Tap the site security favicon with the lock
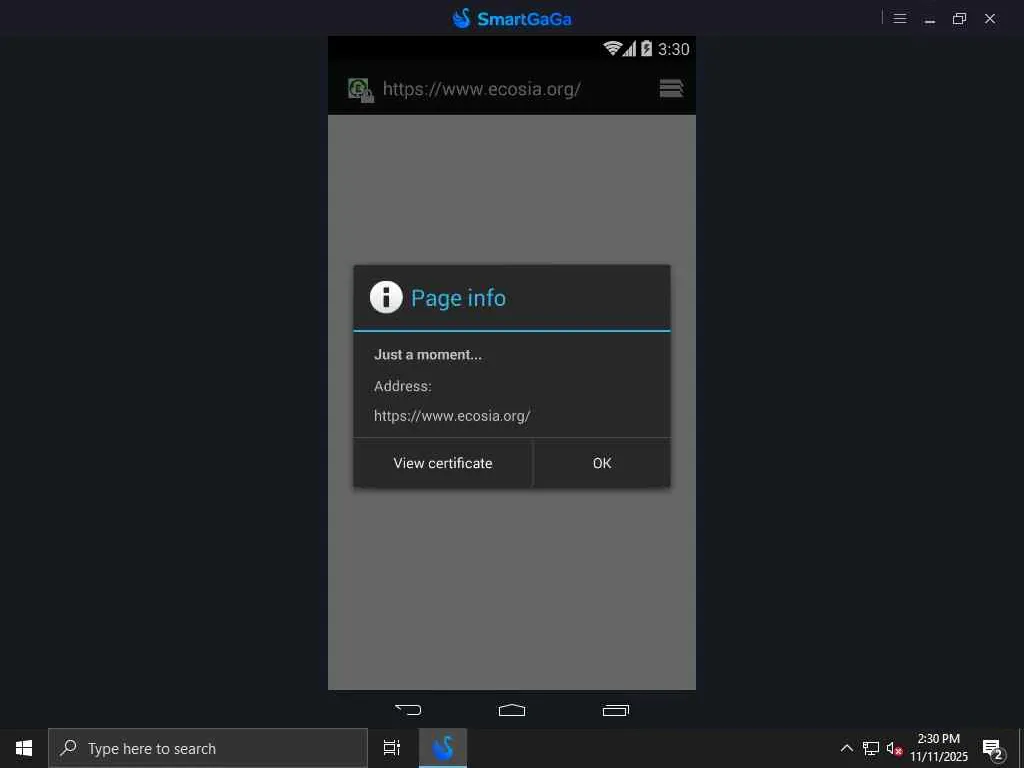The height and width of the screenshot is (768, 1024). [x=360, y=89]
